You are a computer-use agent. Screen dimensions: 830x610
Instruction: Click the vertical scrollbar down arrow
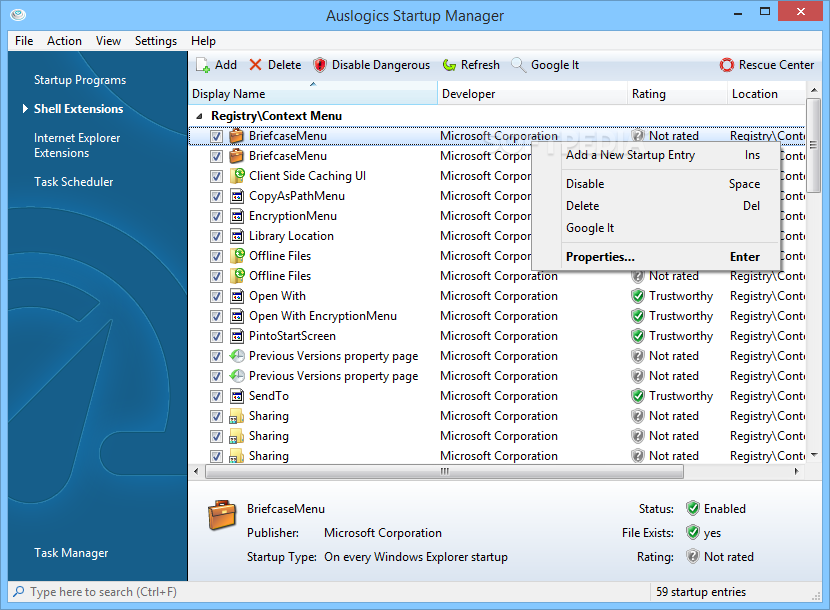[814, 455]
